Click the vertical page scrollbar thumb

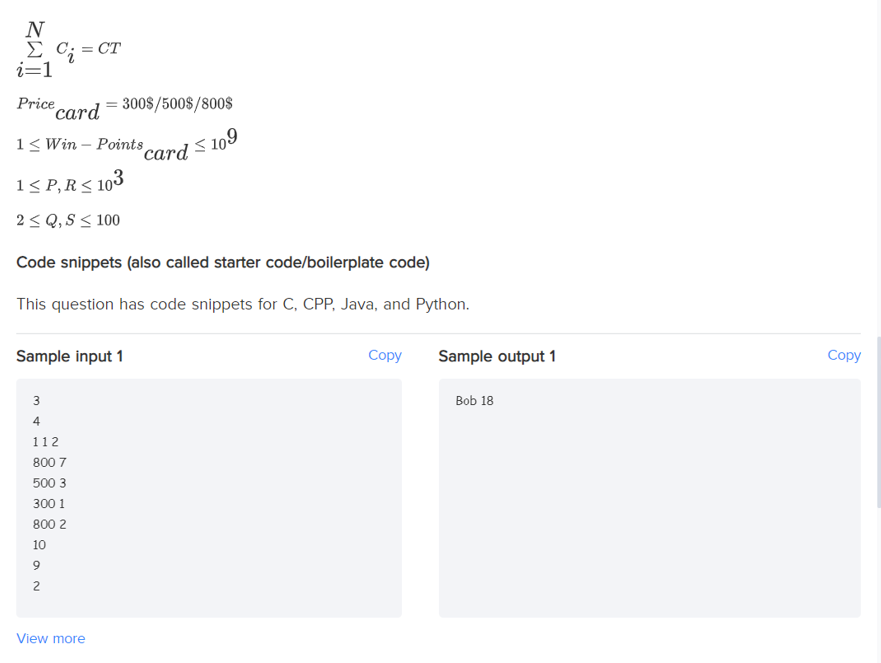click(x=878, y=423)
